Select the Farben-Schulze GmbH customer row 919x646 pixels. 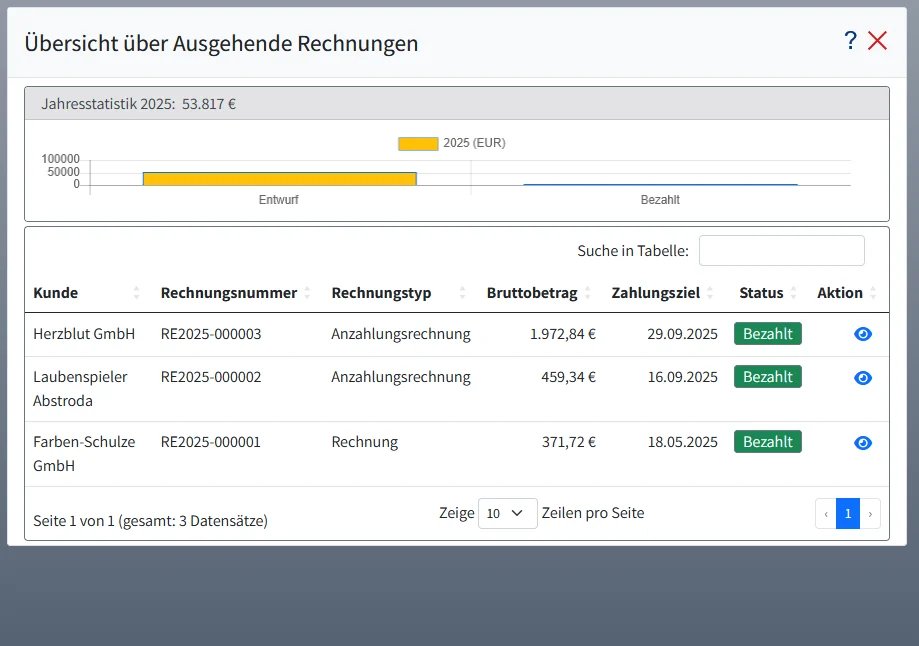(x=84, y=454)
